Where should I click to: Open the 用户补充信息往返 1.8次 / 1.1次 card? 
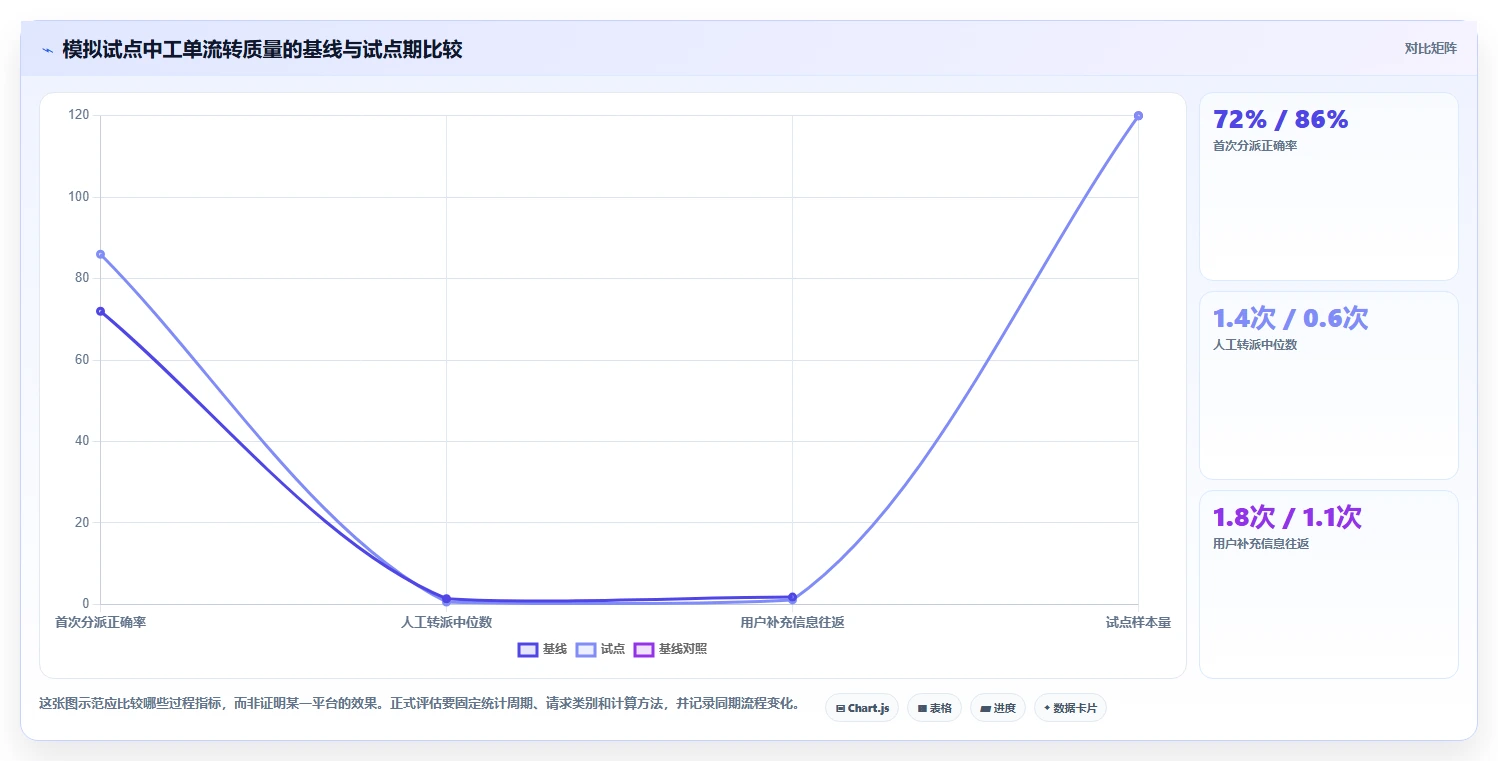1328,584
